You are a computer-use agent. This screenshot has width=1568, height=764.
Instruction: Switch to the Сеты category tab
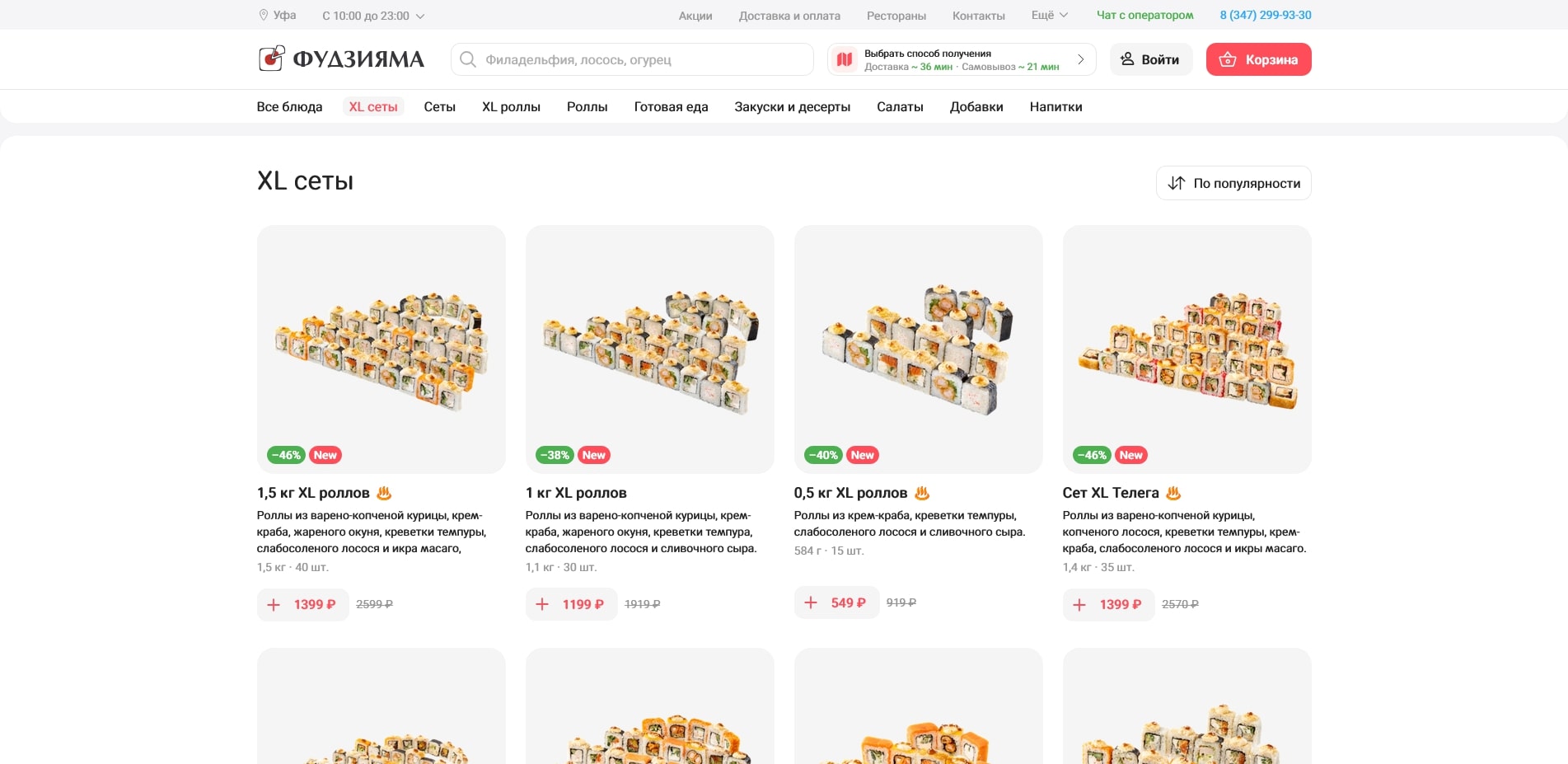439,107
